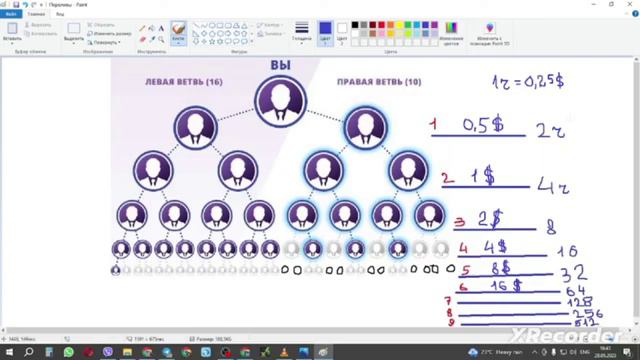Click the Save icon in title bar
Viewport: 640px width, 360px height.
(x=16, y=4)
